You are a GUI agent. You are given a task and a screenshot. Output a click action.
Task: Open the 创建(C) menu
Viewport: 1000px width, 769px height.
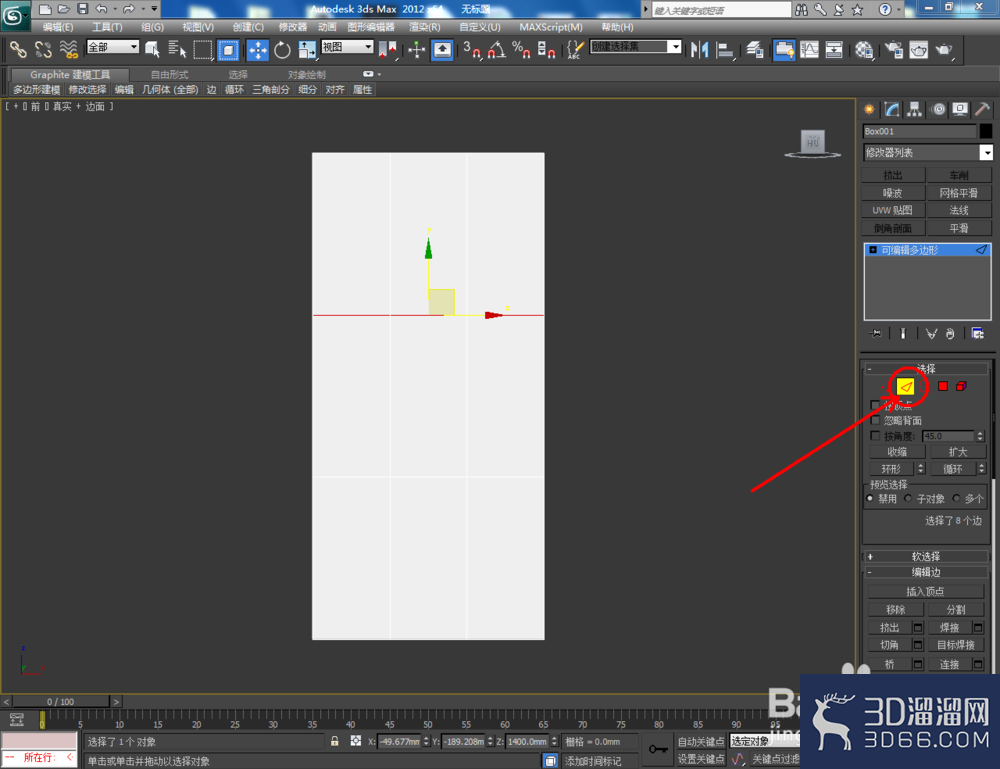(x=247, y=27)
